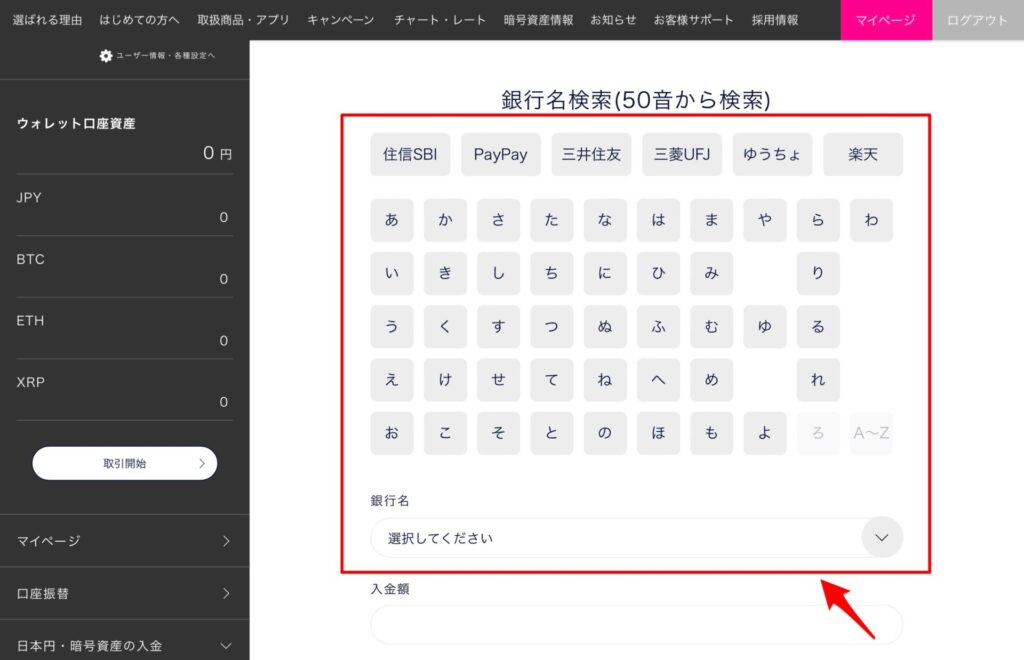Select 楽天 bank shortcut

tap(863, 155)
